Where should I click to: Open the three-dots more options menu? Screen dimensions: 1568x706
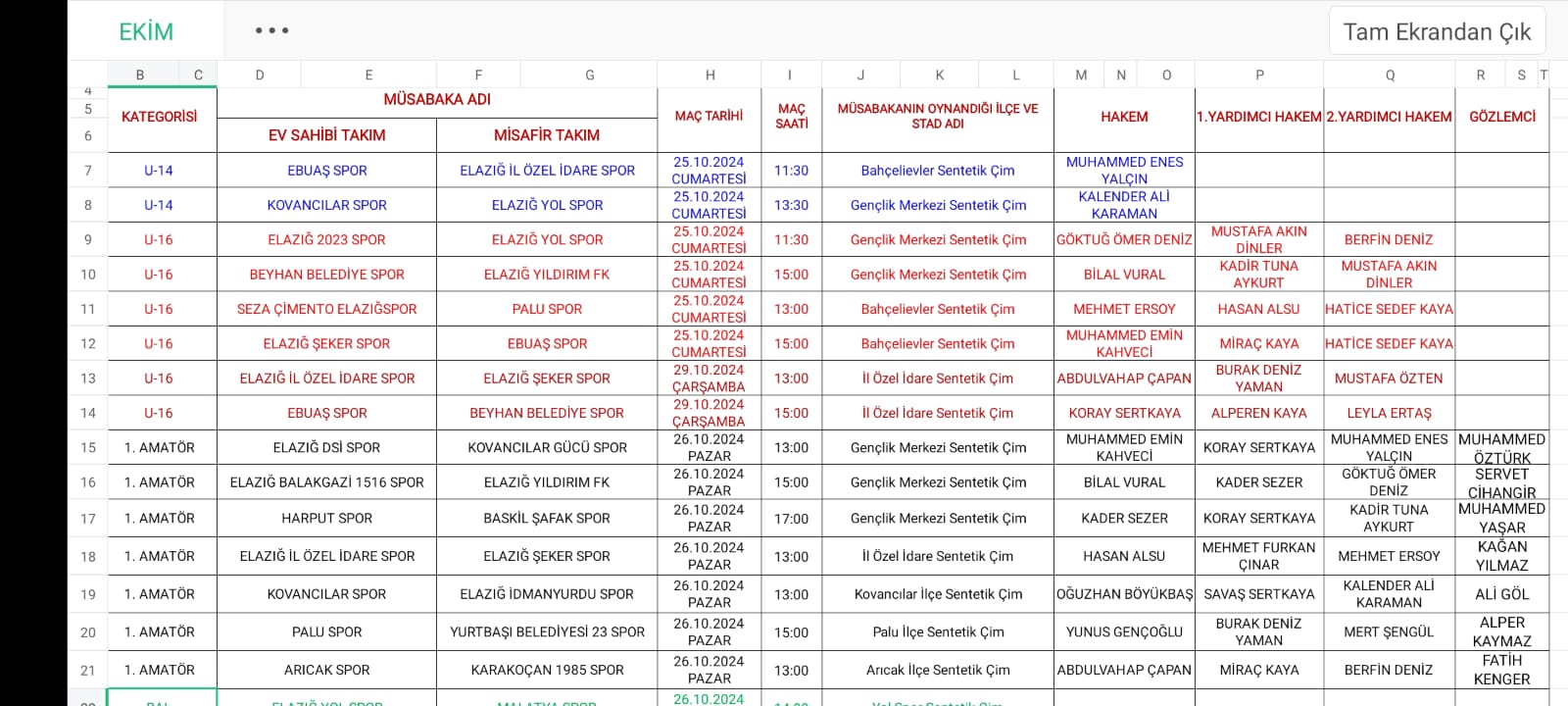click(x=271, y=30)
